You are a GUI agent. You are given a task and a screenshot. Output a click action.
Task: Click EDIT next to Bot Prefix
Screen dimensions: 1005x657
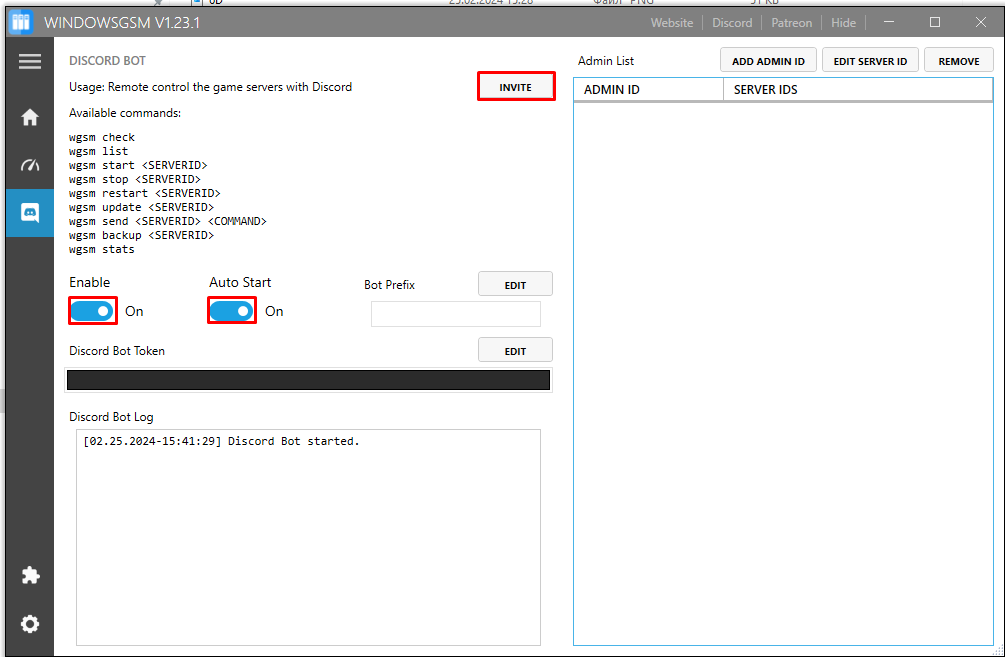(x=515, y=284)
